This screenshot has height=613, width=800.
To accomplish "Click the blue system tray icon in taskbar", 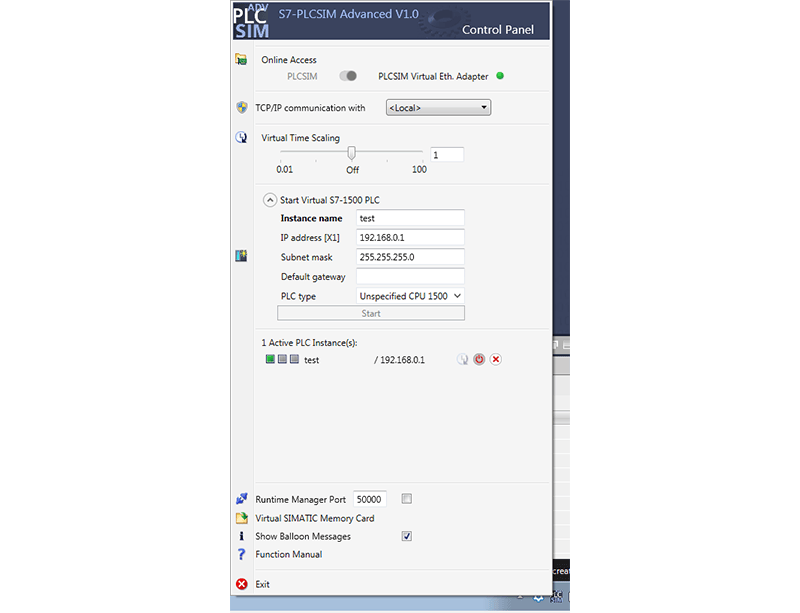I will pyautogui.click(x=538, y=598).
